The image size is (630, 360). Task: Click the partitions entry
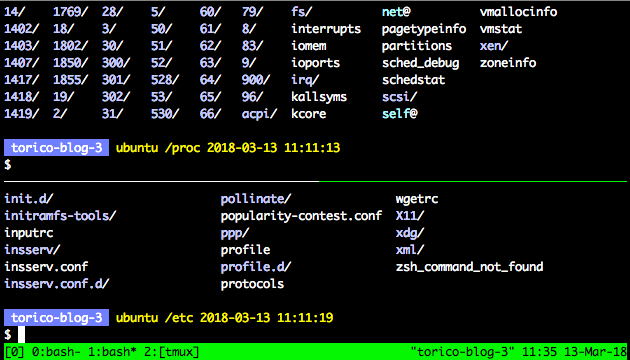click(417, 46)
